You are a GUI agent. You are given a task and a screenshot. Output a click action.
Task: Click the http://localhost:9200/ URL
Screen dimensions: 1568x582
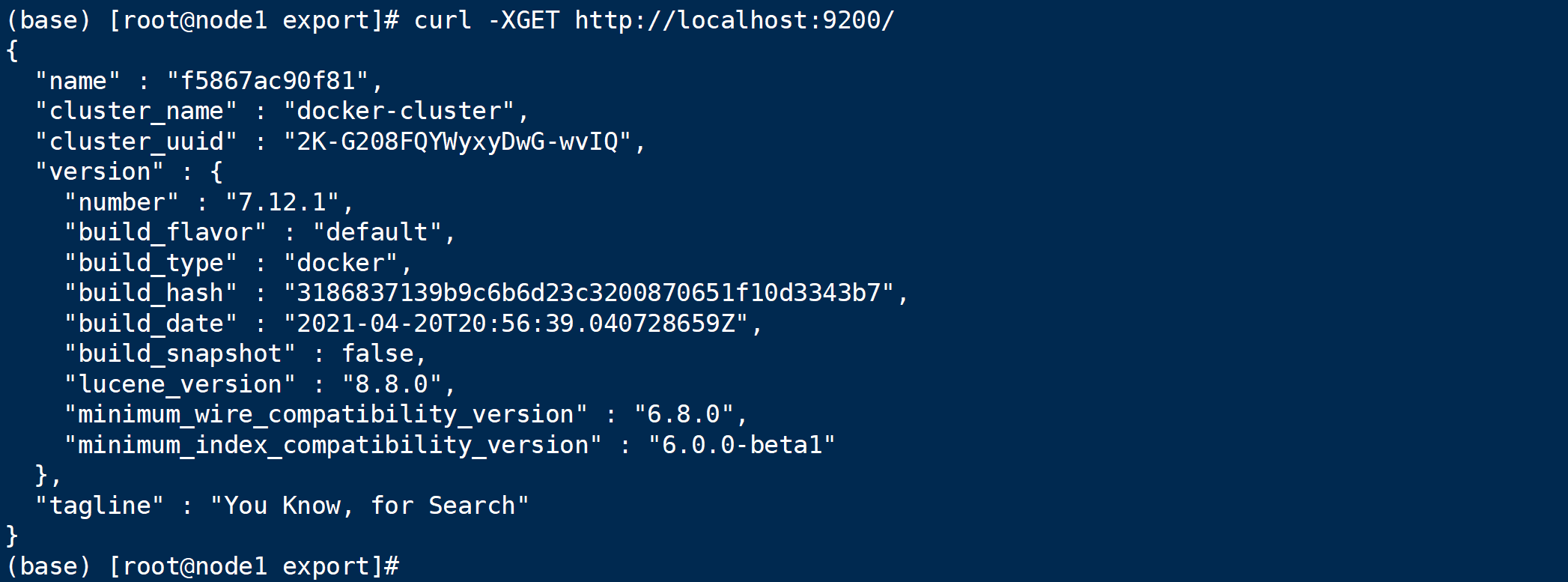click(735, 20)
